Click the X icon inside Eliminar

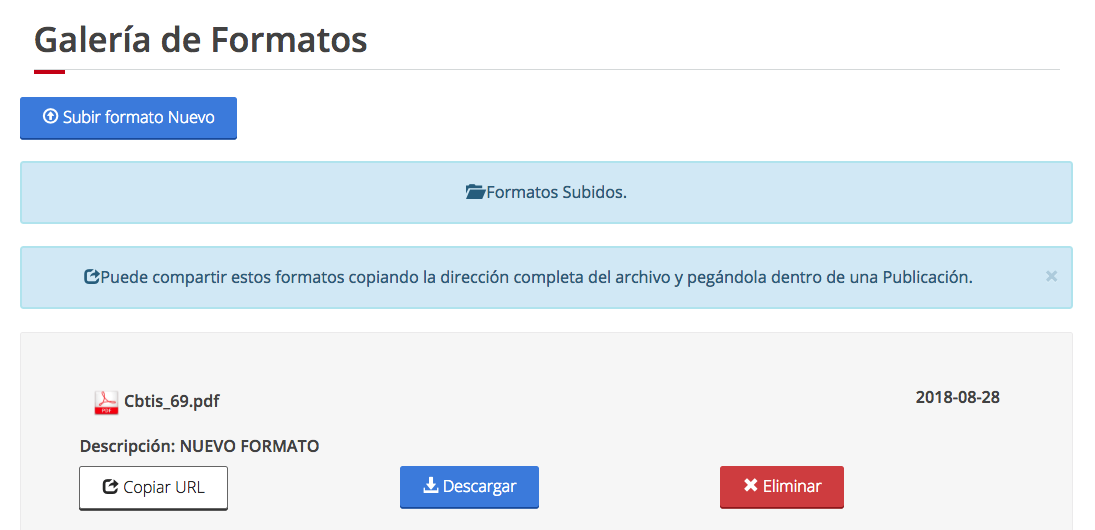[751, 486]
